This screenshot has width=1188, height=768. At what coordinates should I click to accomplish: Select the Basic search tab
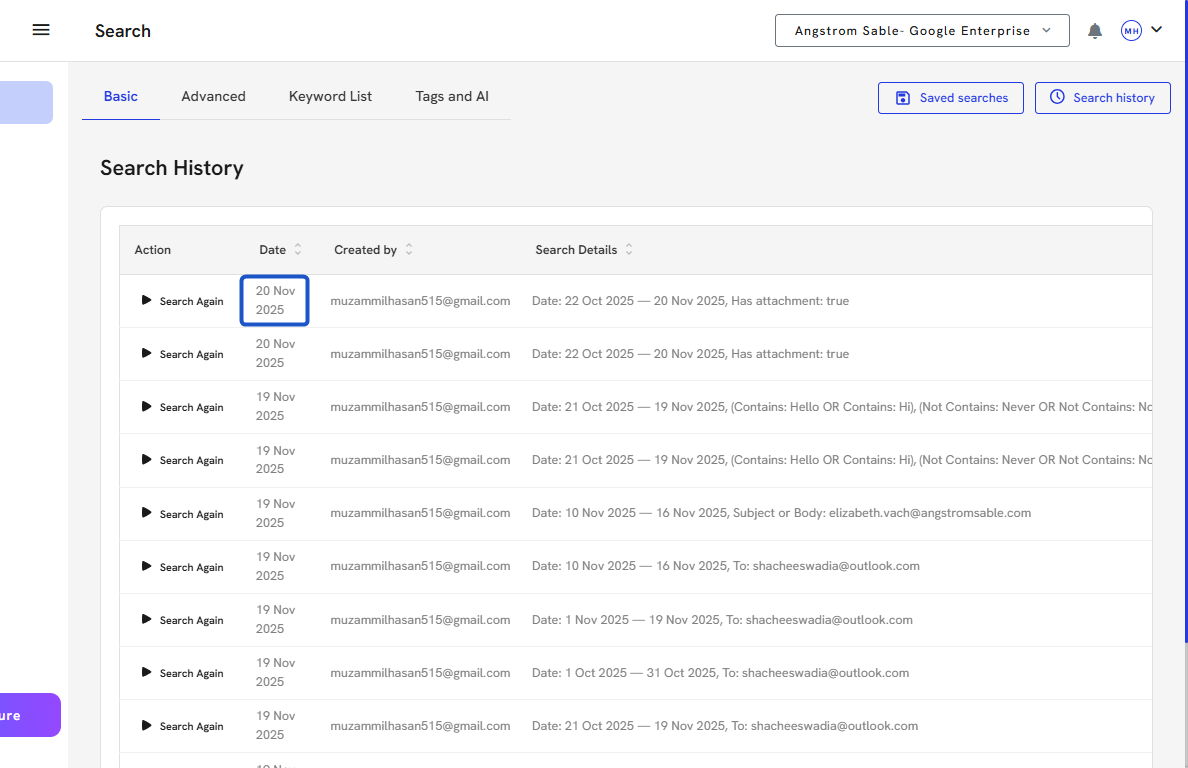[121, 97]
